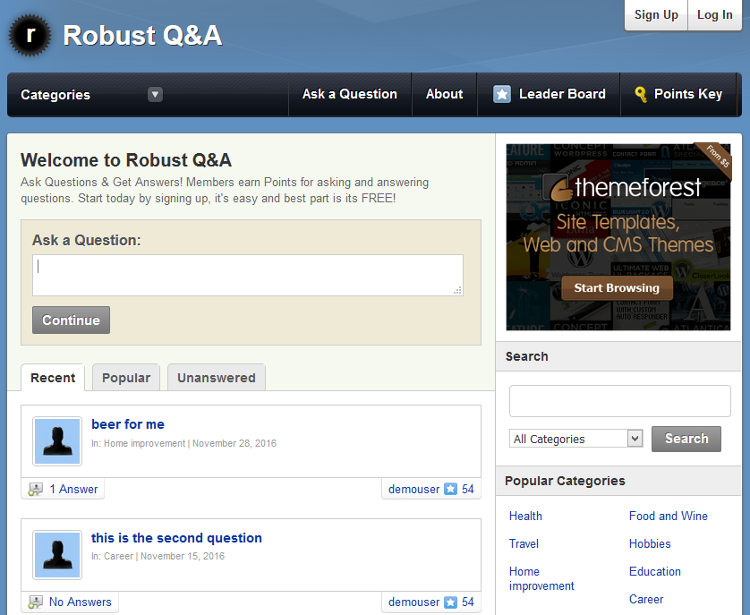Click 54 points under beer for me

coord(468,489)
